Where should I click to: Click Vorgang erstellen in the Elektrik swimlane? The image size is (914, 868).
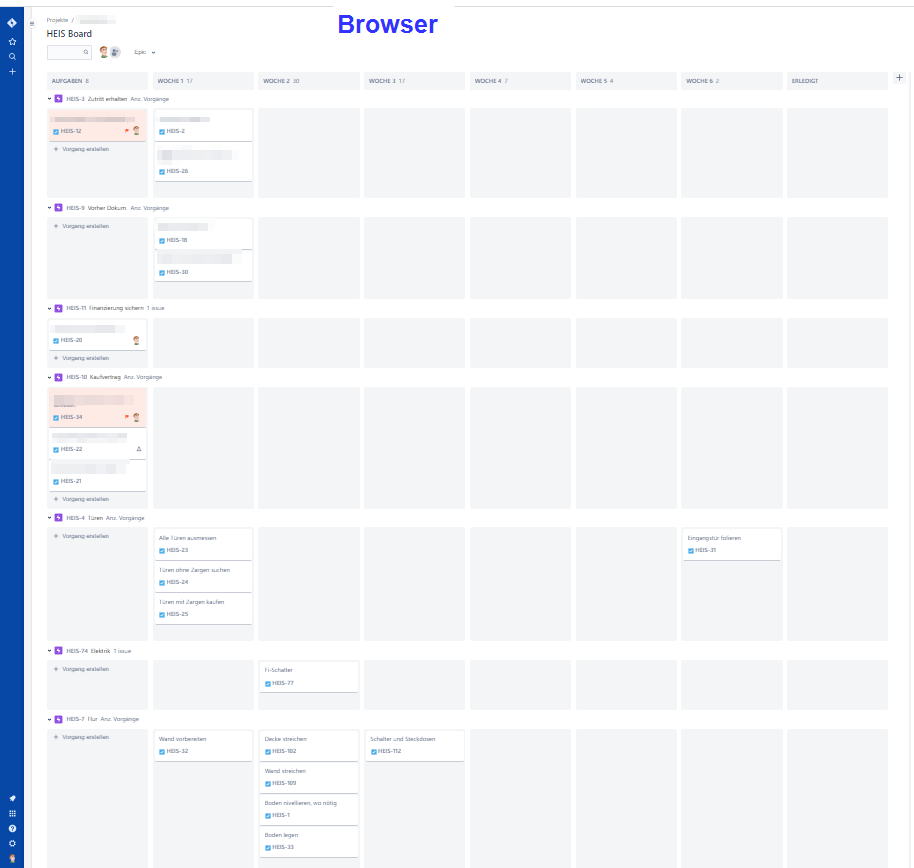(x=82, y=669)
